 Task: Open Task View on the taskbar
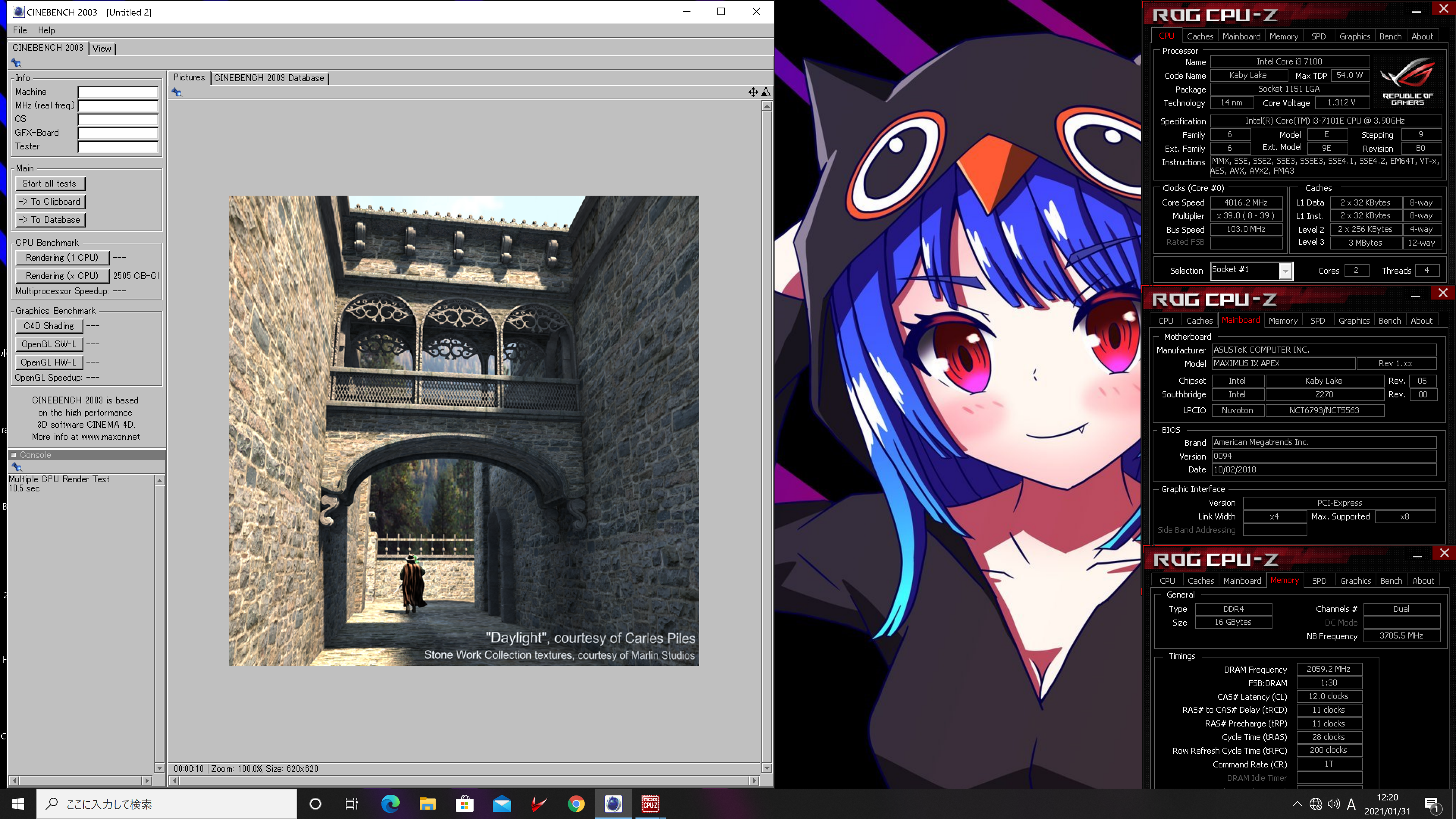(351, 804)
